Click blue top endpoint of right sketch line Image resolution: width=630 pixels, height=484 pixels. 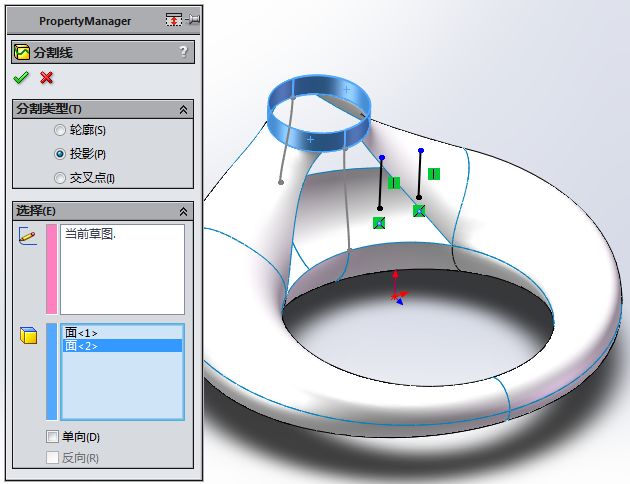point(421,151)
